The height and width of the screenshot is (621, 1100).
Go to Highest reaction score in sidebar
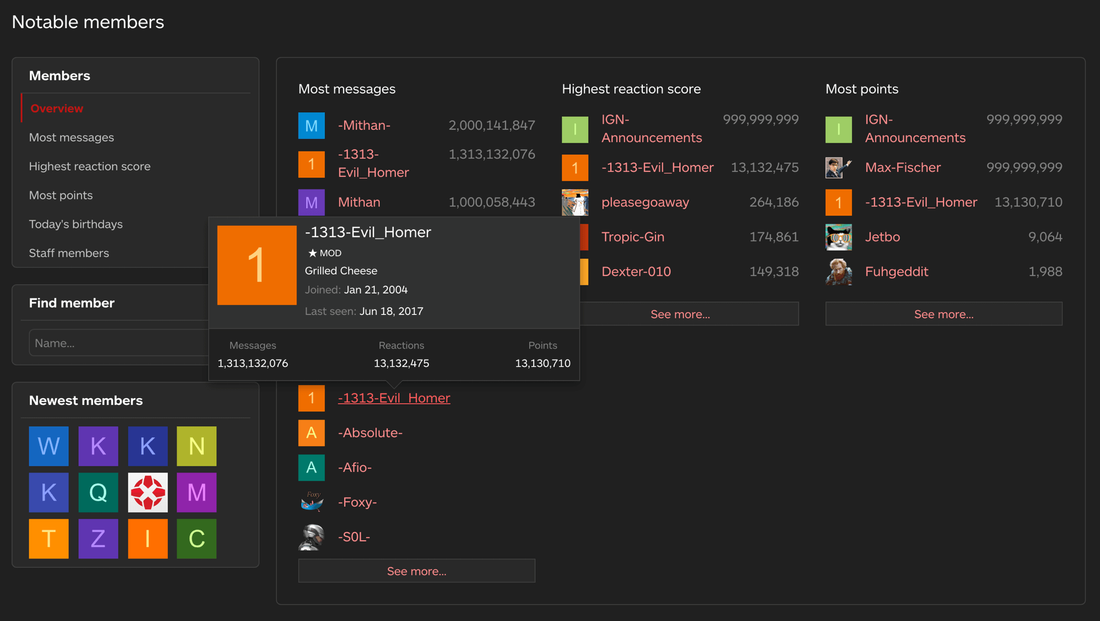coord(90,167)
